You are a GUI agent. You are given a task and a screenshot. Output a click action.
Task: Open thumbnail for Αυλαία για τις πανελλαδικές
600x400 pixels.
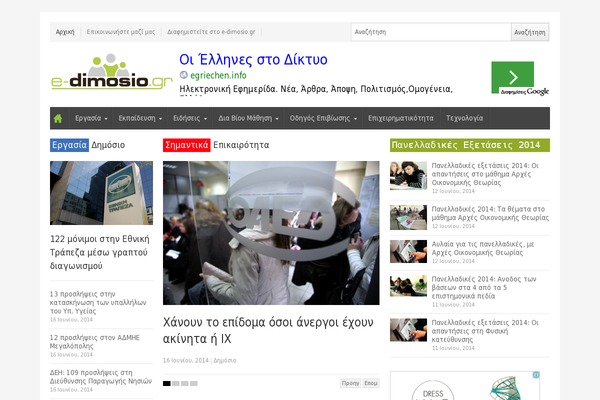(408, 251)
